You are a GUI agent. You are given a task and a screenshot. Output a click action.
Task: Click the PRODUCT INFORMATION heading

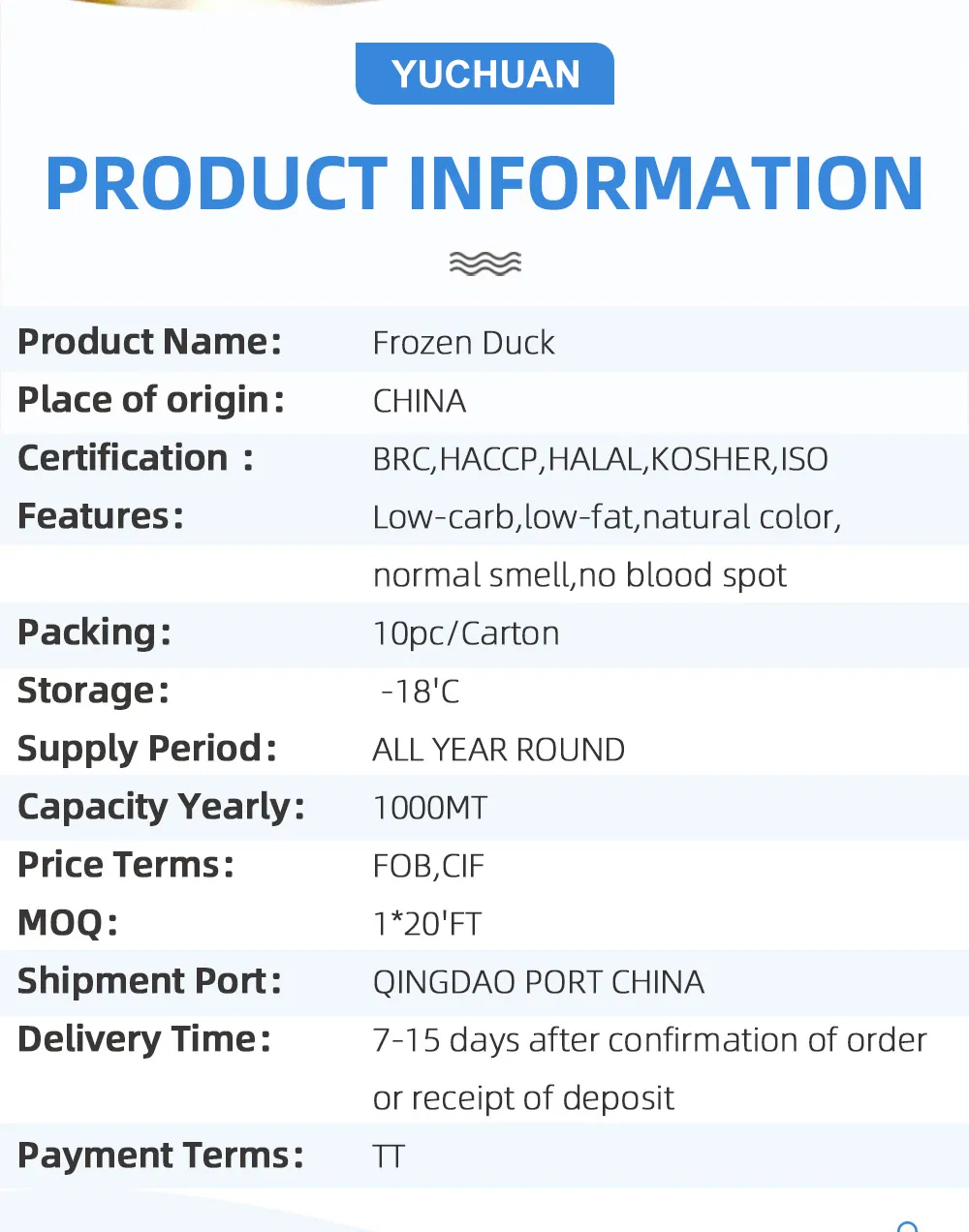coord(484,184)
